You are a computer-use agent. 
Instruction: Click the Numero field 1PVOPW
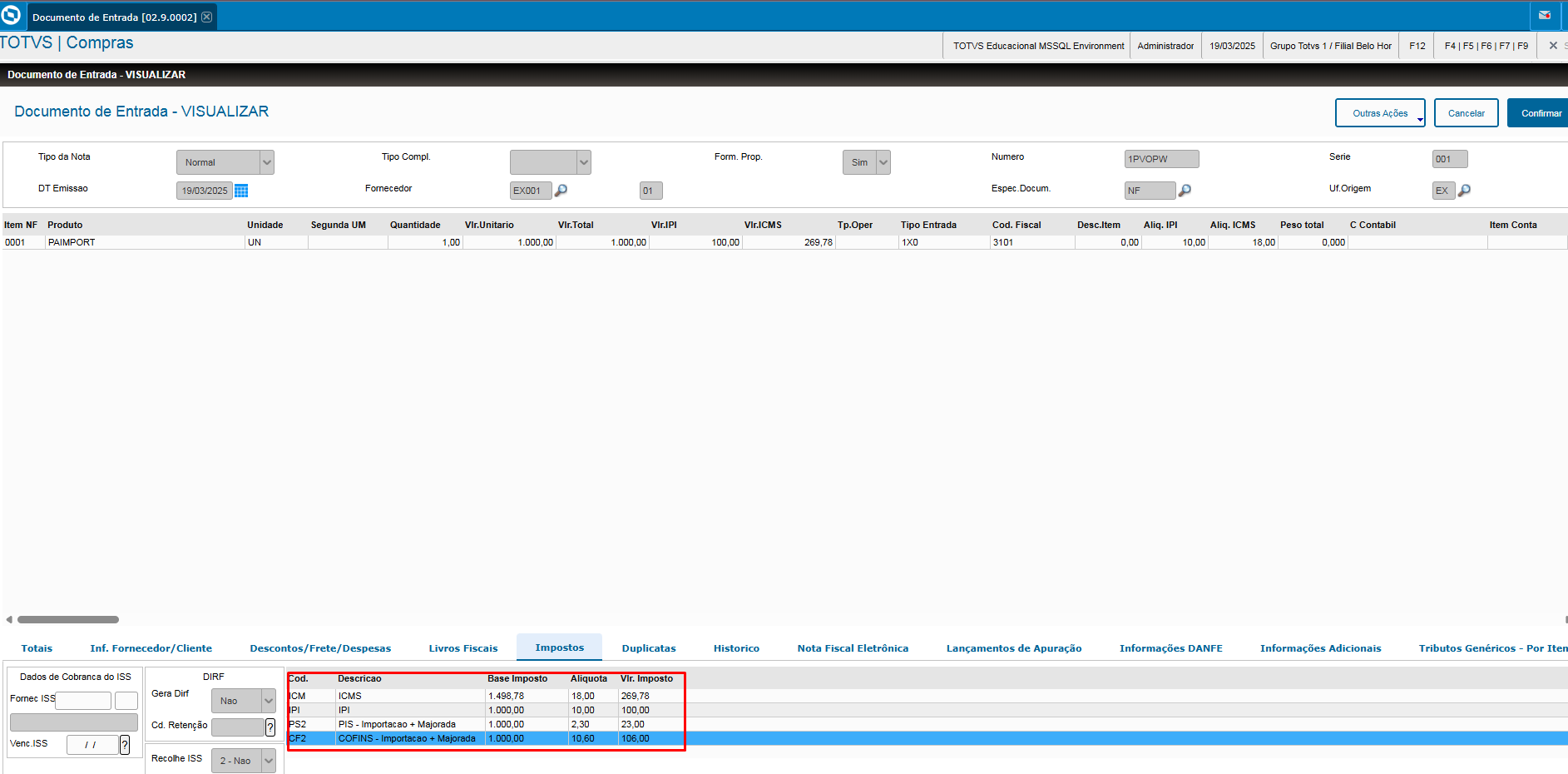pyautogui.click(x=1161, y=159)
